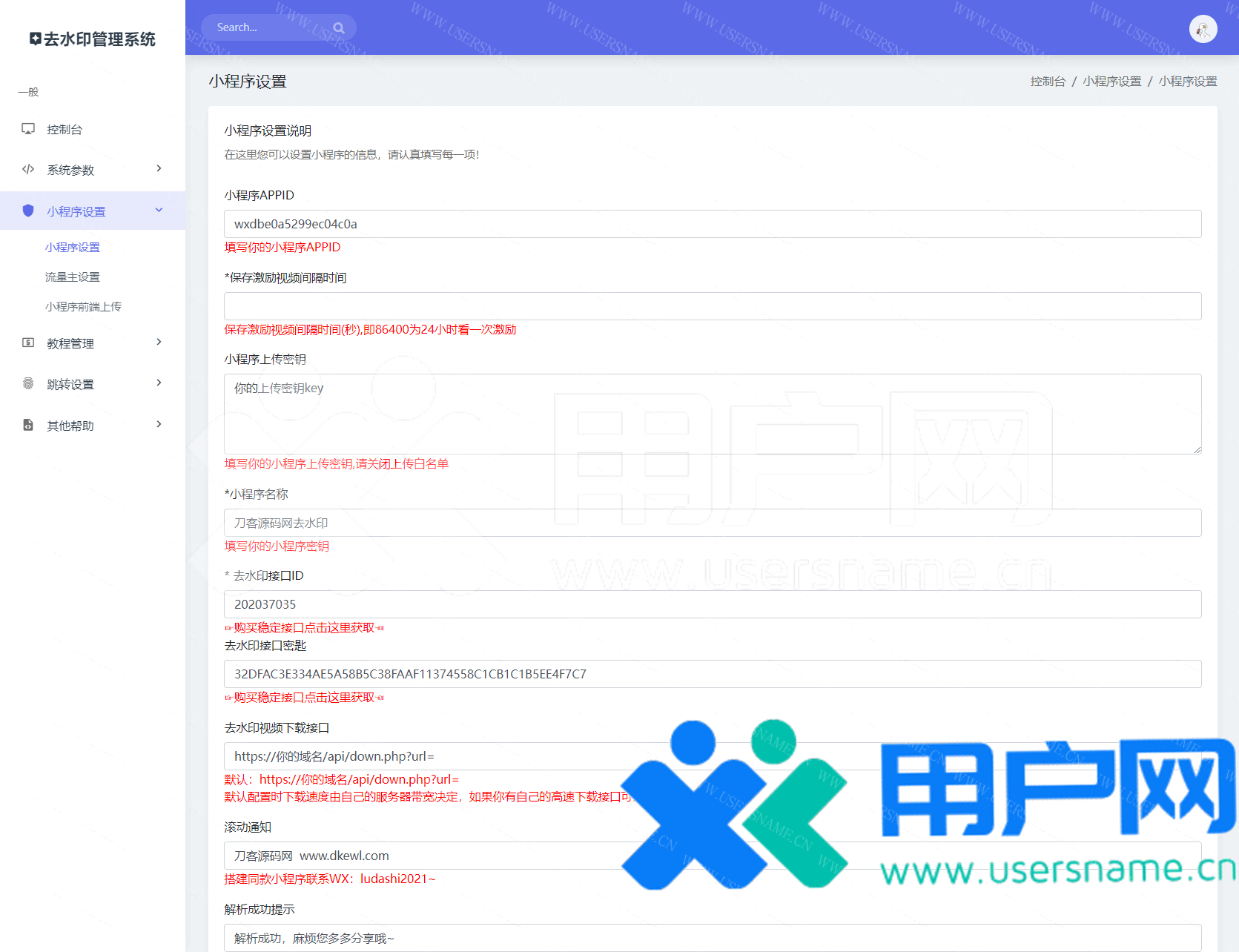The image size is (1239, 952).
Task: Click the 其他帮助 document icon
Action: 28,425
